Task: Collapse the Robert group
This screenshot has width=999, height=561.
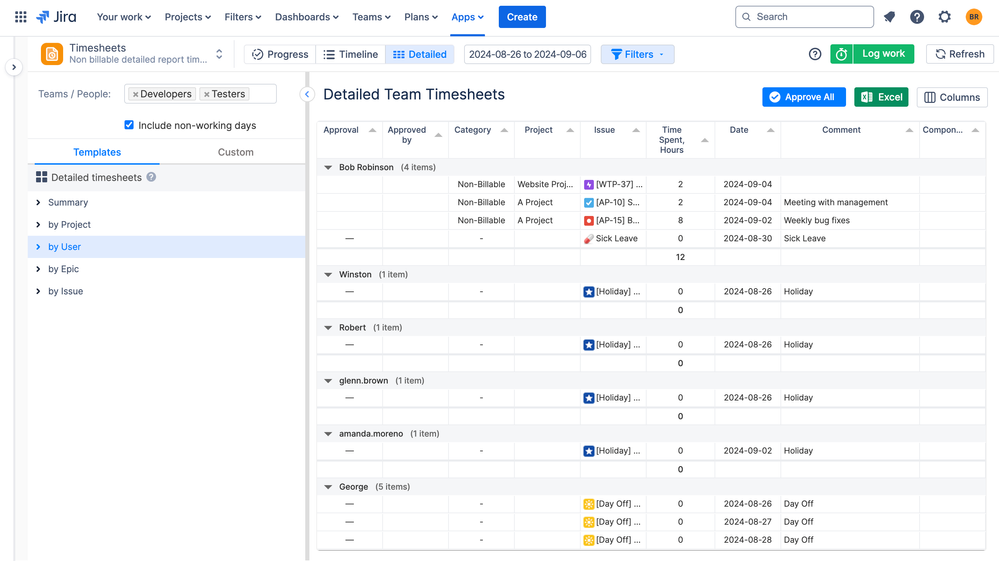Action: pos(328,328)
